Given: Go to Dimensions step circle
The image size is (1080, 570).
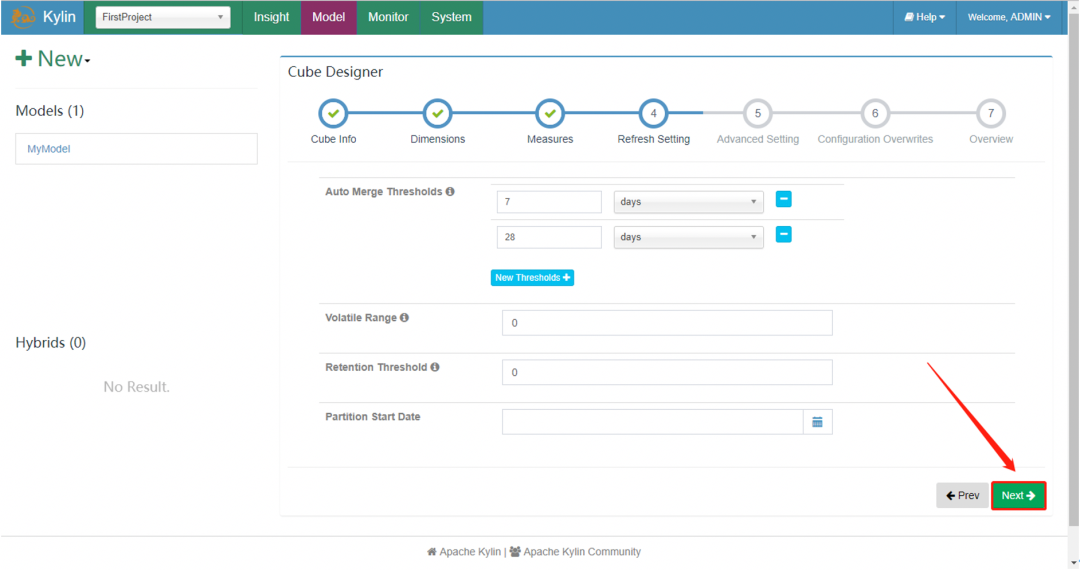Looking at the screenshot, I should (x=437, y=114).
